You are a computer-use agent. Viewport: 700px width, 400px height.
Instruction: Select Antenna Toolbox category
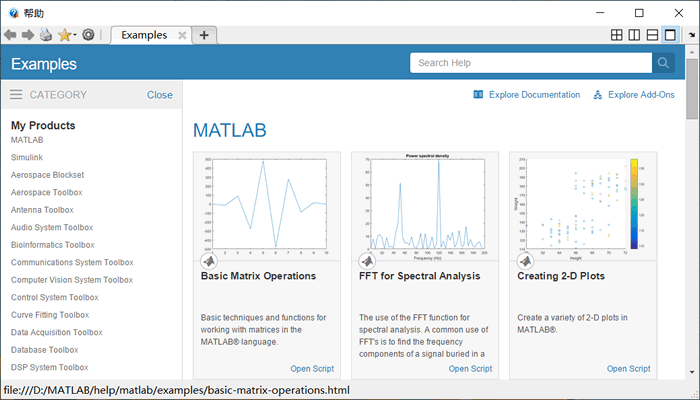click(42, 210)
